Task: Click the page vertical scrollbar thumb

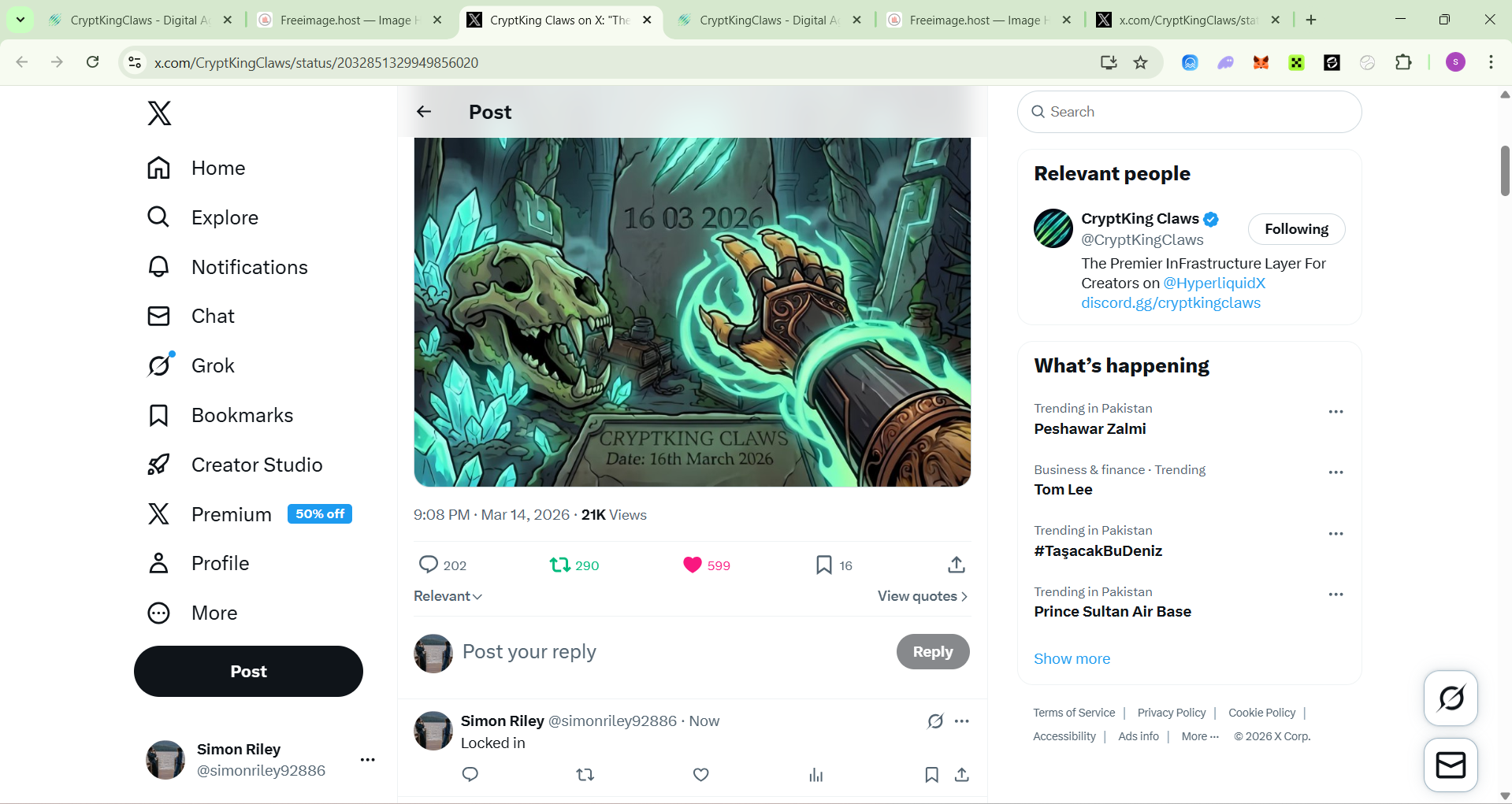Action: coord(1505,170)
